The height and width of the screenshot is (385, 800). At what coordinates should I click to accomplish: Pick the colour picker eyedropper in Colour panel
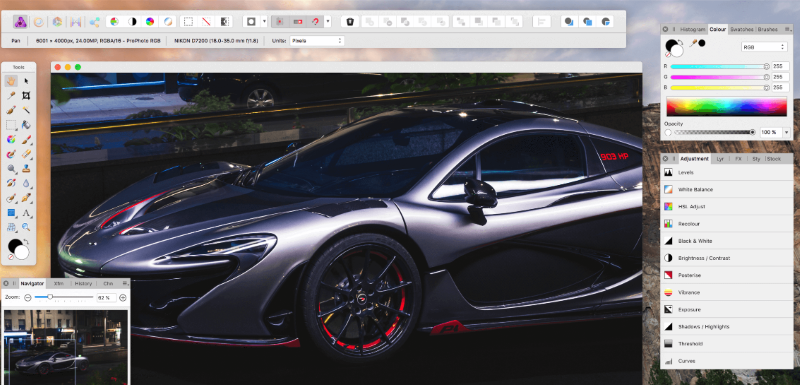click(x=693, y=44)
